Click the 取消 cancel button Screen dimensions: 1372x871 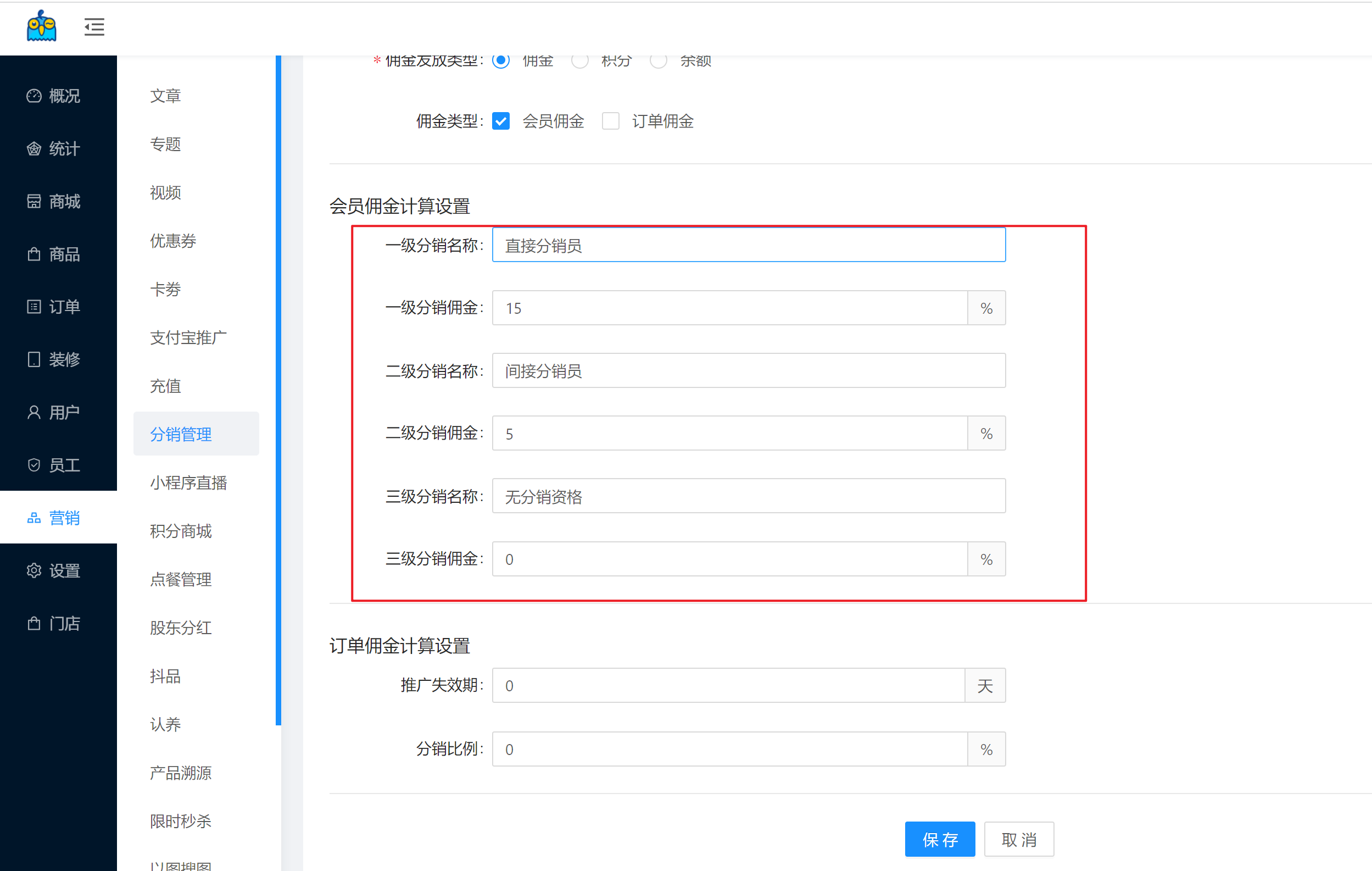pos(1019,839)
